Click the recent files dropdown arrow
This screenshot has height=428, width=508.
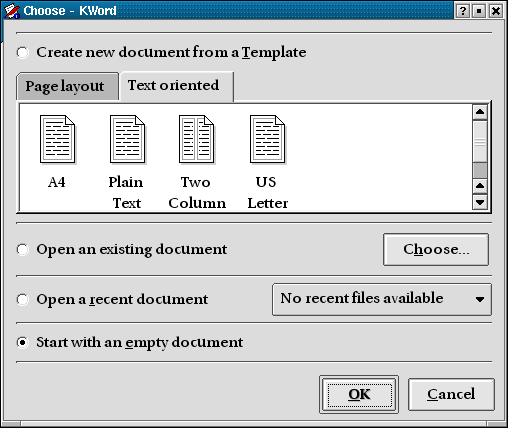pyautogui.click(x=480, y=299)
